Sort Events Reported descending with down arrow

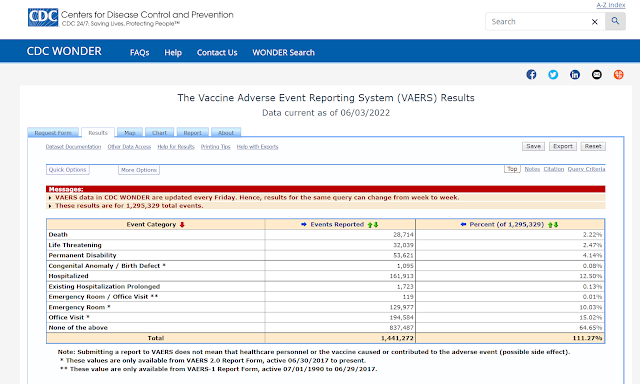[376, 225]
